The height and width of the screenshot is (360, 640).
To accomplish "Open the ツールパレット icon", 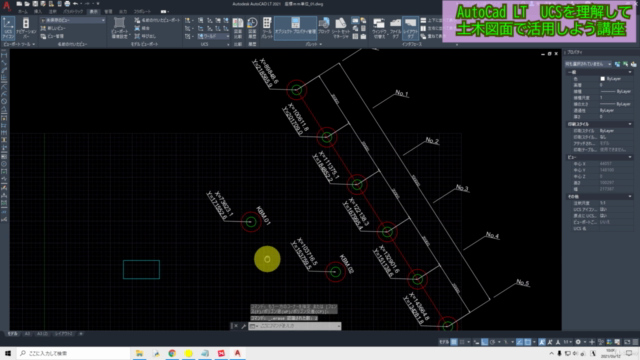I will 267,28.
